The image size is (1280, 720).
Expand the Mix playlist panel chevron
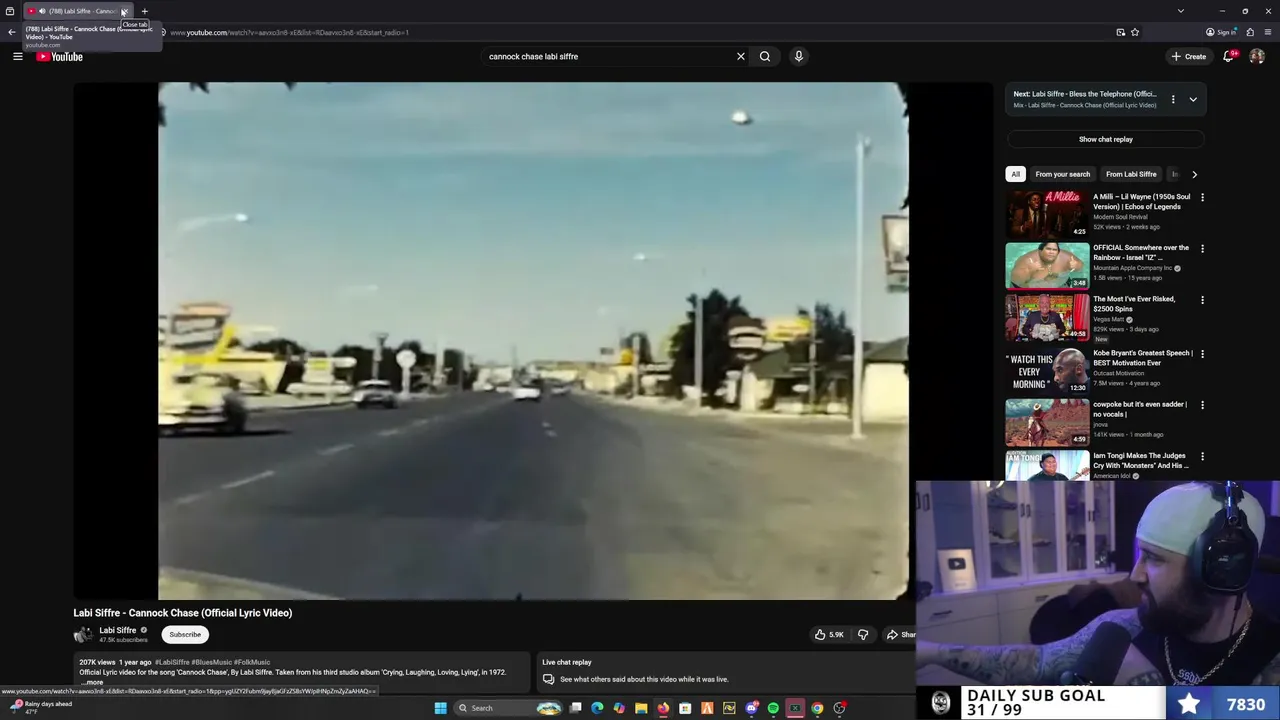click(x=1193, y=100)
